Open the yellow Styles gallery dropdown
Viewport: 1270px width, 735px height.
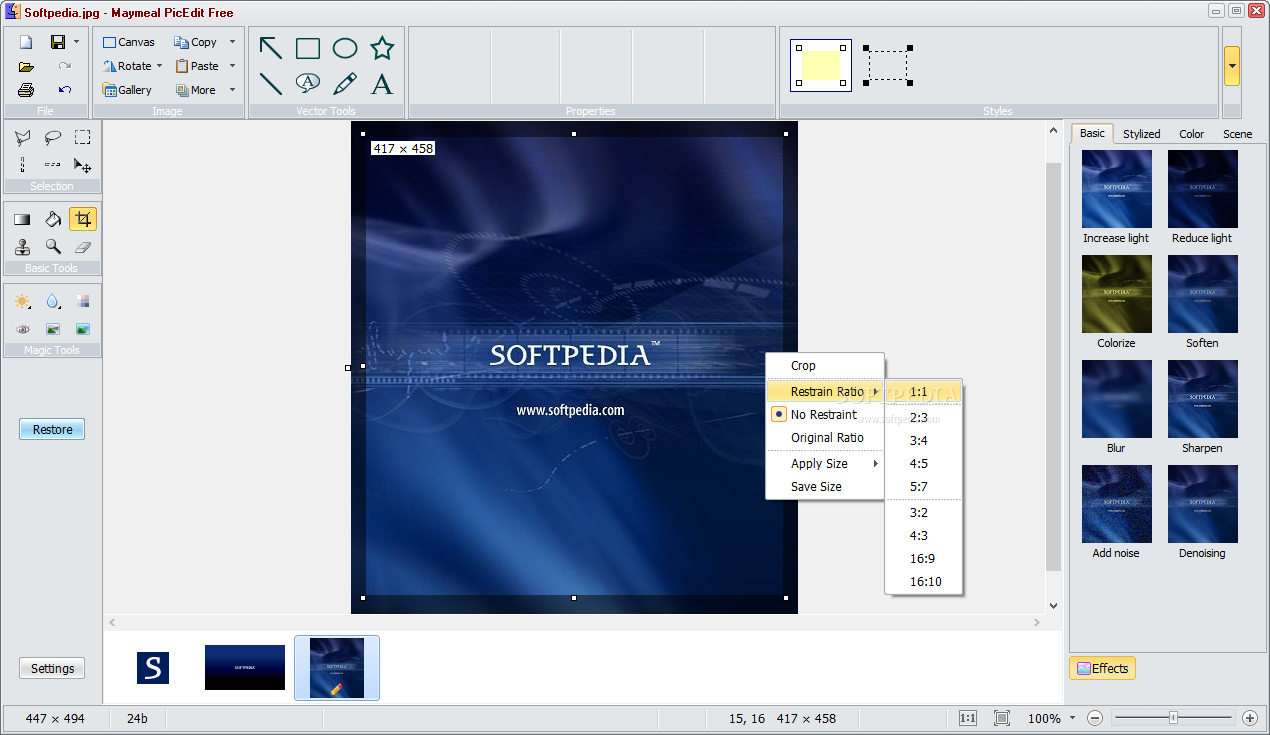[1232, 66]
